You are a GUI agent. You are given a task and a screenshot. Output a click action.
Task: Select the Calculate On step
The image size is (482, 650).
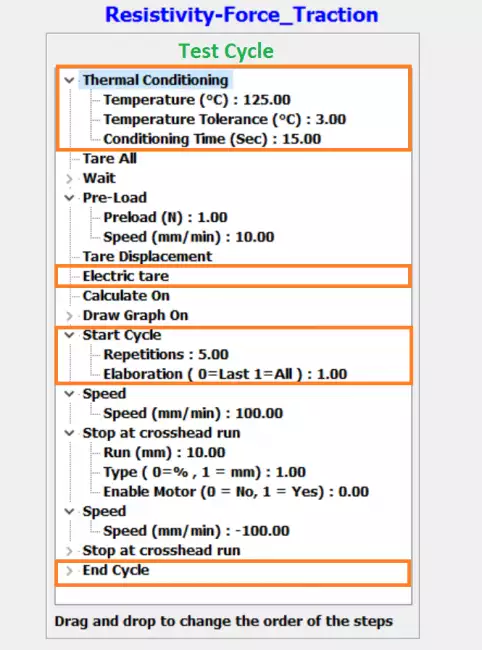click(126, 296)
